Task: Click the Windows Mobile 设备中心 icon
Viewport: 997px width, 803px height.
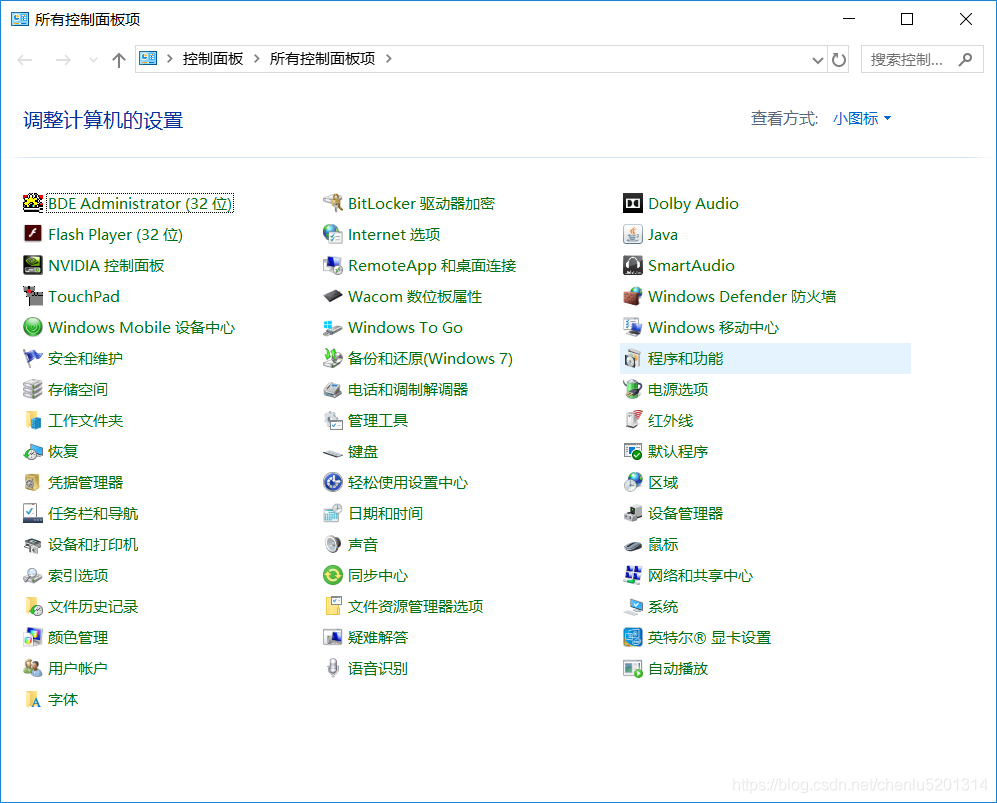Action: coord(32,327)
